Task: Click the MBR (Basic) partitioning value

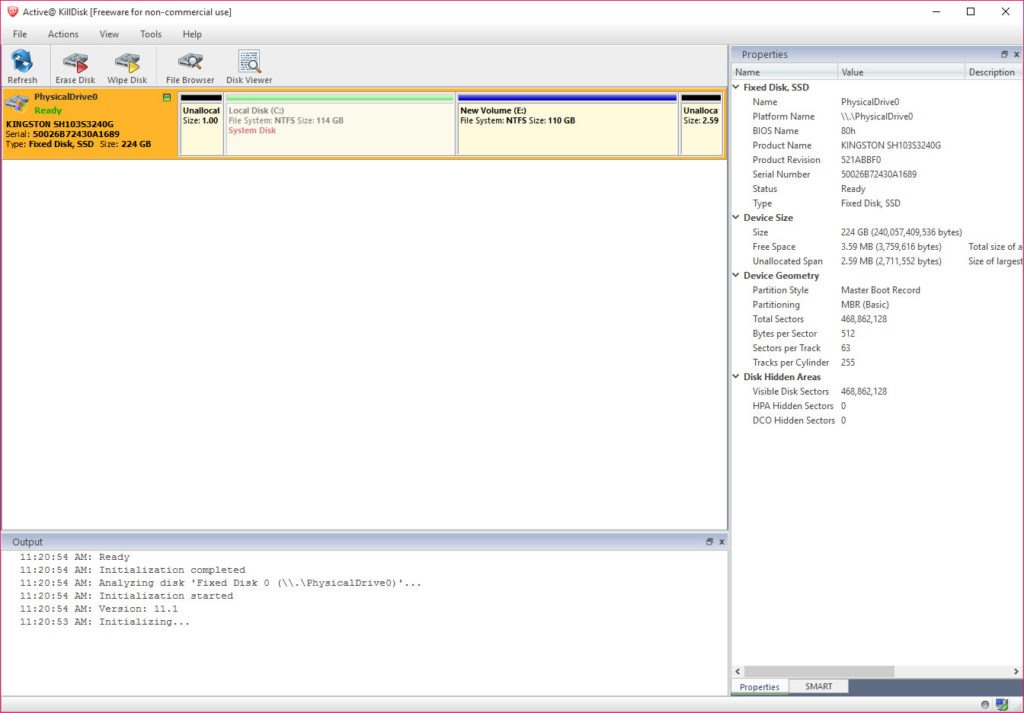Action: tap(865, 304)
